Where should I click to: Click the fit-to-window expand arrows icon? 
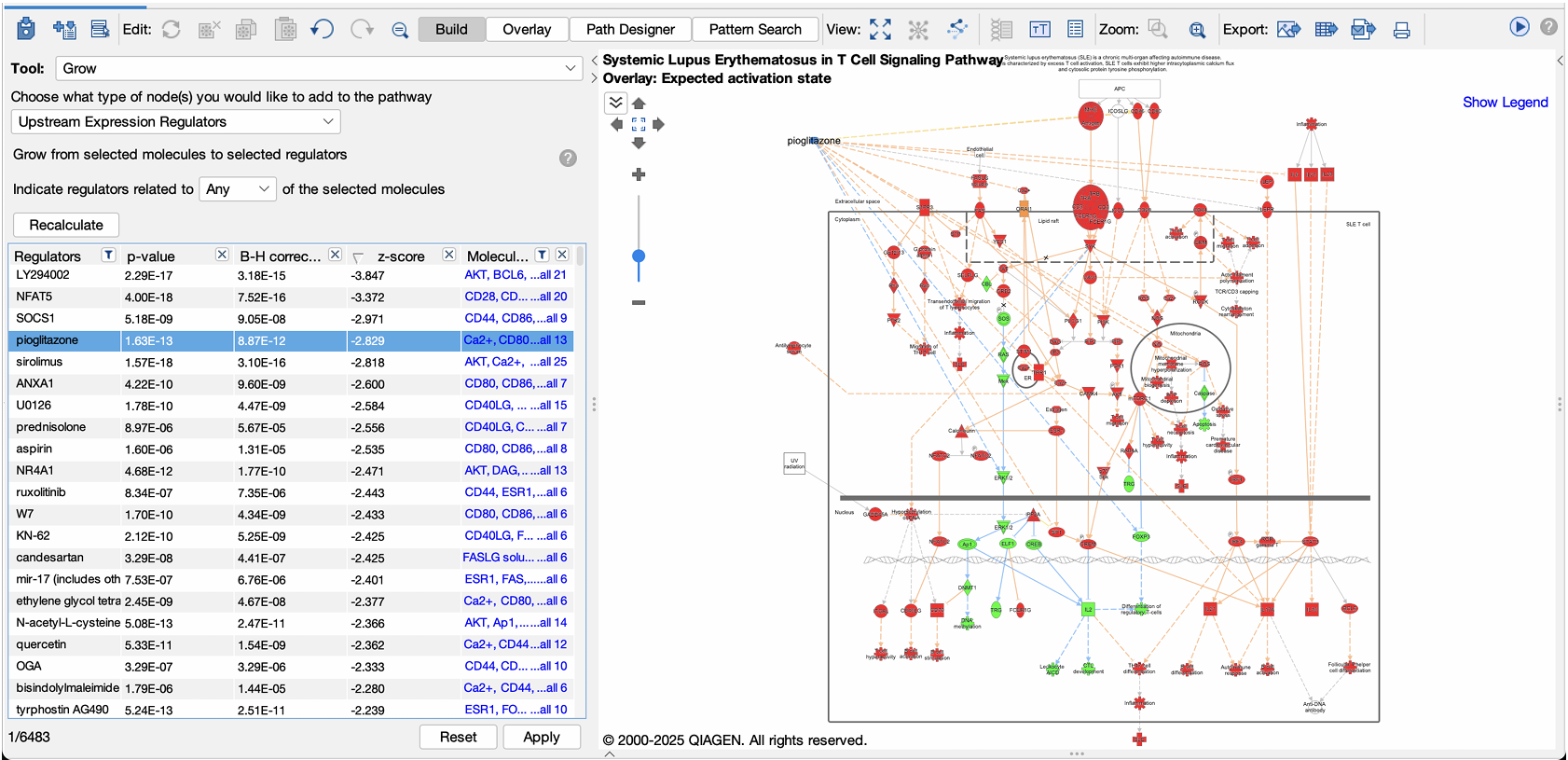tap(880, 29)
